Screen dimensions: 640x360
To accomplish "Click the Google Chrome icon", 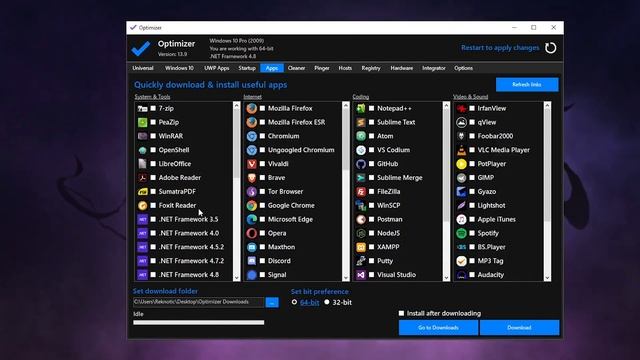I will click(252, 205).
